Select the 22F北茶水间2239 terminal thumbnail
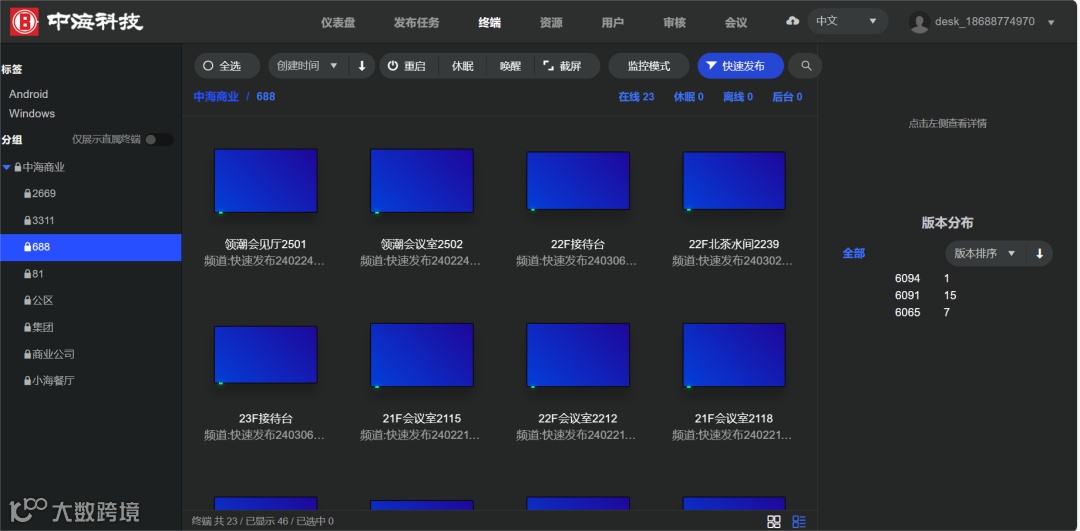Screen dimensions: 1080x531 (734, 180)
